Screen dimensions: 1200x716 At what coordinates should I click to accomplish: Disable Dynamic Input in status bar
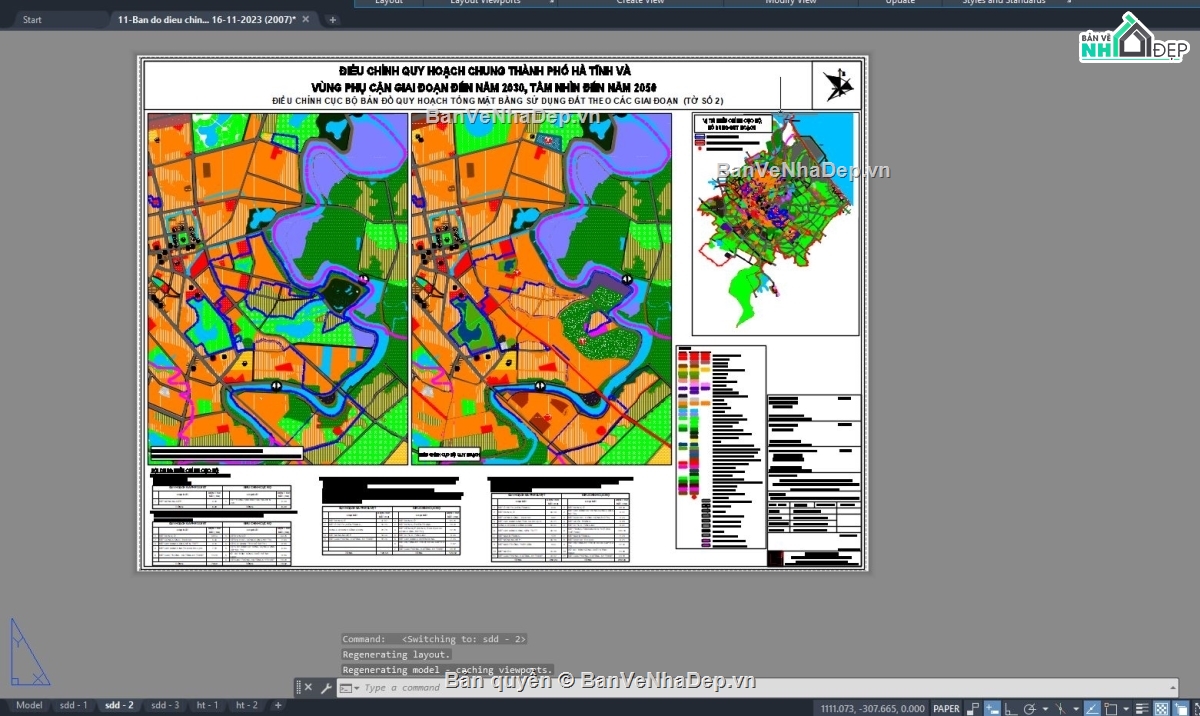click(992, 708)
